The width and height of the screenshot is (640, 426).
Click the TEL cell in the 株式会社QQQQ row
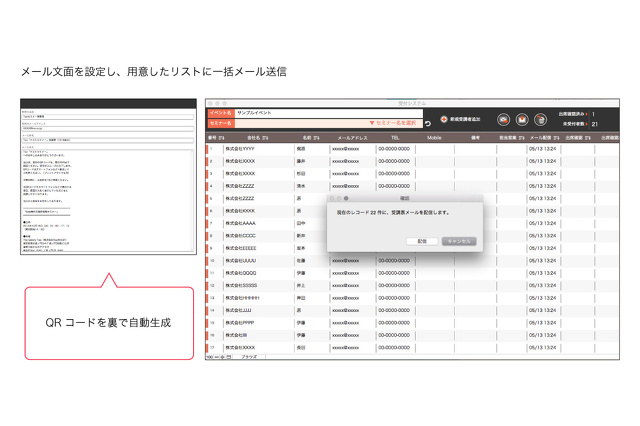tap(399, 272)
